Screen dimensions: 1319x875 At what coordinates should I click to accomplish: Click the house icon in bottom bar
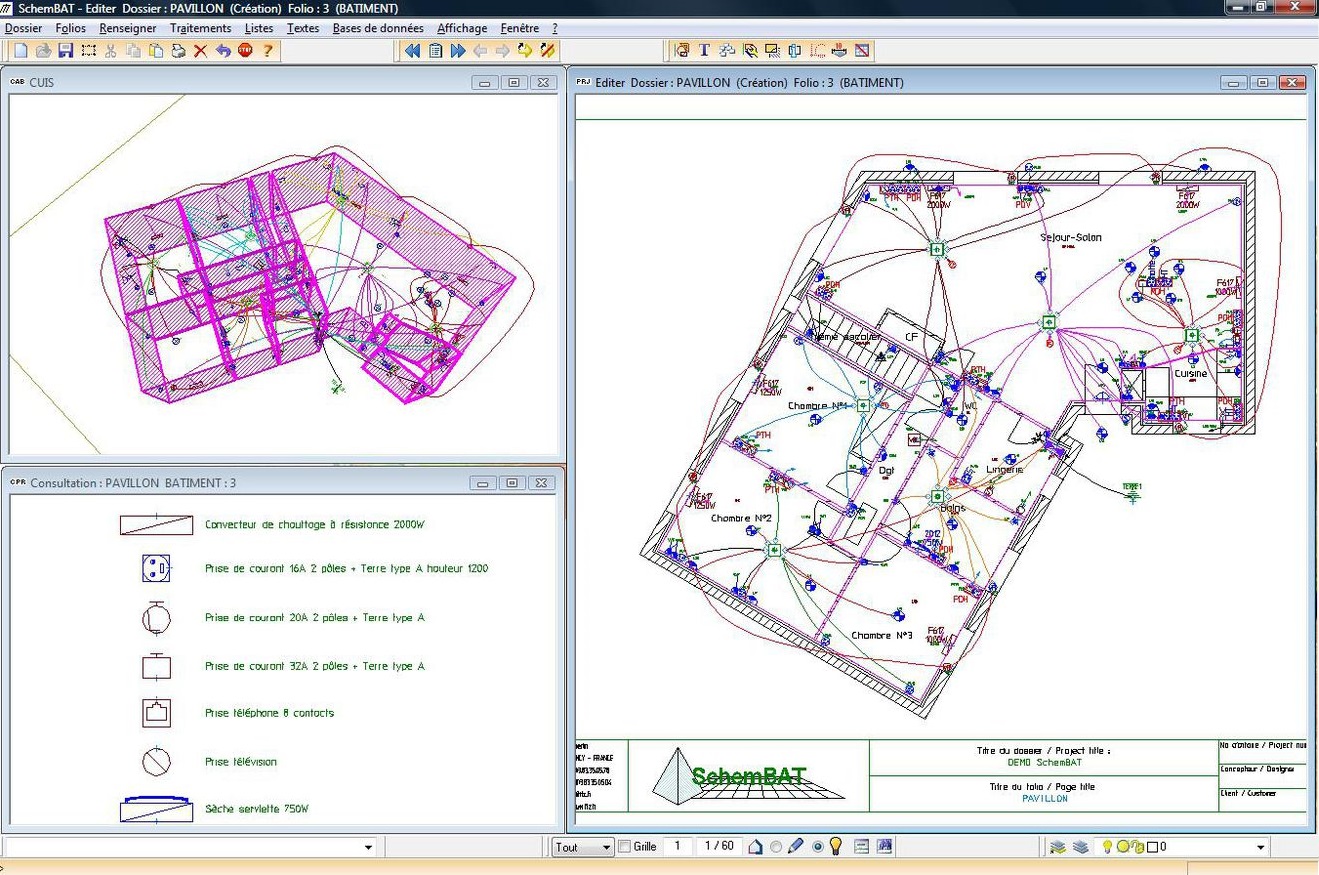click(x=756, y=847)
